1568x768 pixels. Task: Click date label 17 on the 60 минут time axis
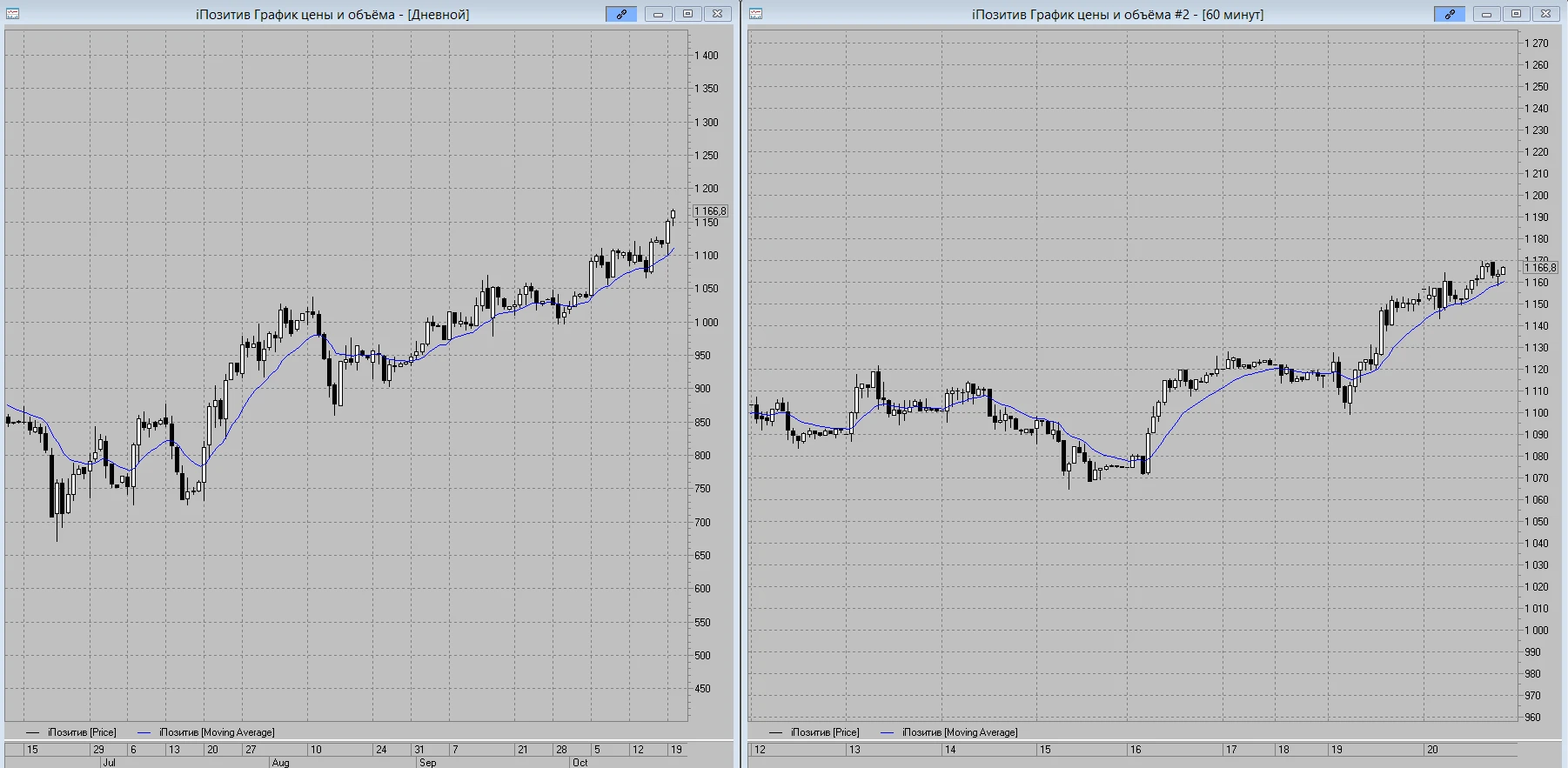(1231, 750)
